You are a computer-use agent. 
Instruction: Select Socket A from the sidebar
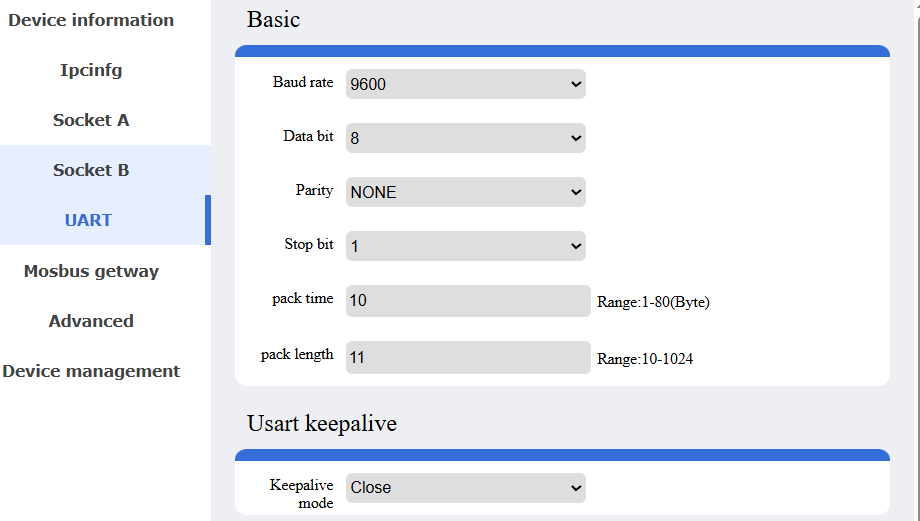coord(91,120)
